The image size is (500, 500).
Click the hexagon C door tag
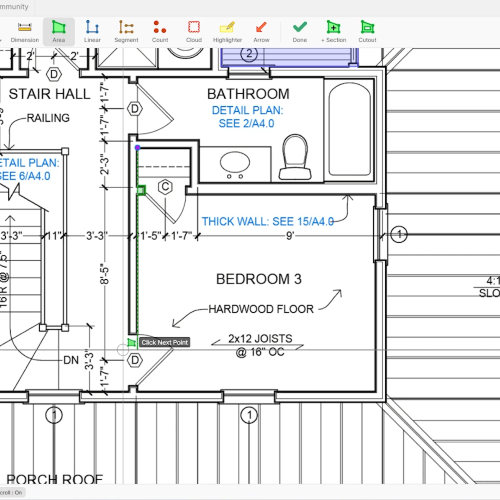165,187
